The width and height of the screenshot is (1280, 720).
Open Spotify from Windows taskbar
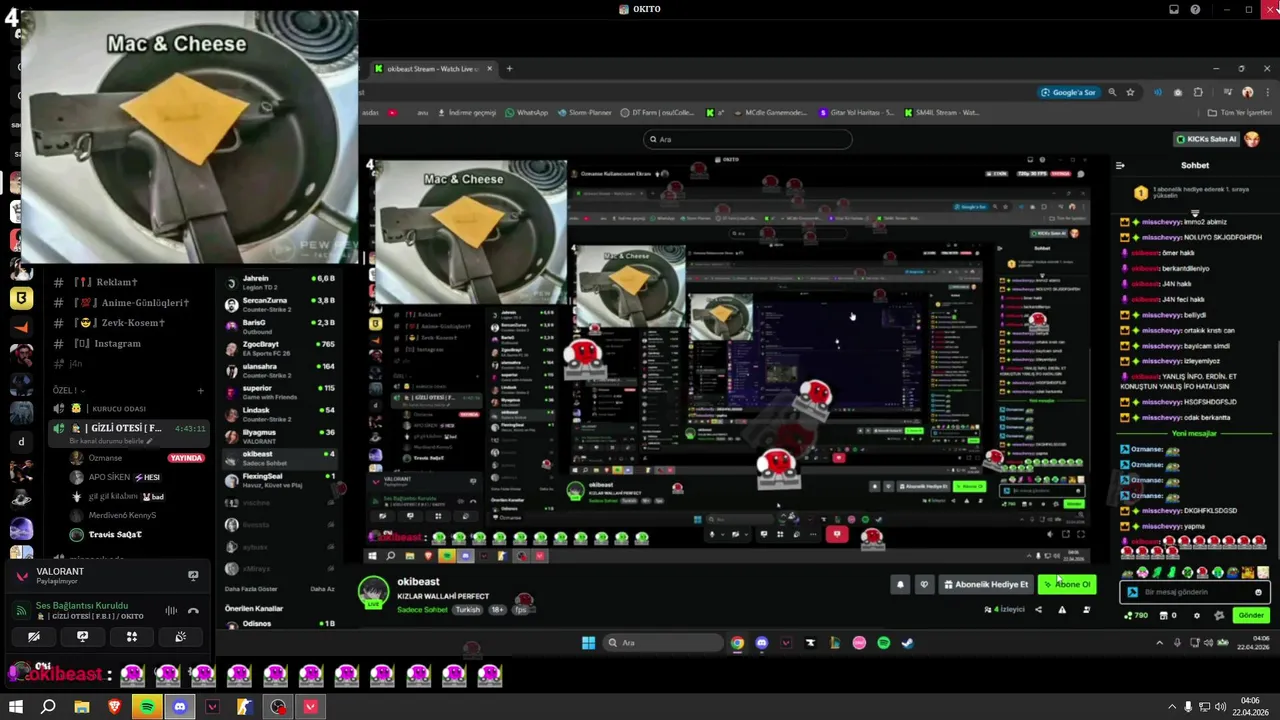pos(147,707)
